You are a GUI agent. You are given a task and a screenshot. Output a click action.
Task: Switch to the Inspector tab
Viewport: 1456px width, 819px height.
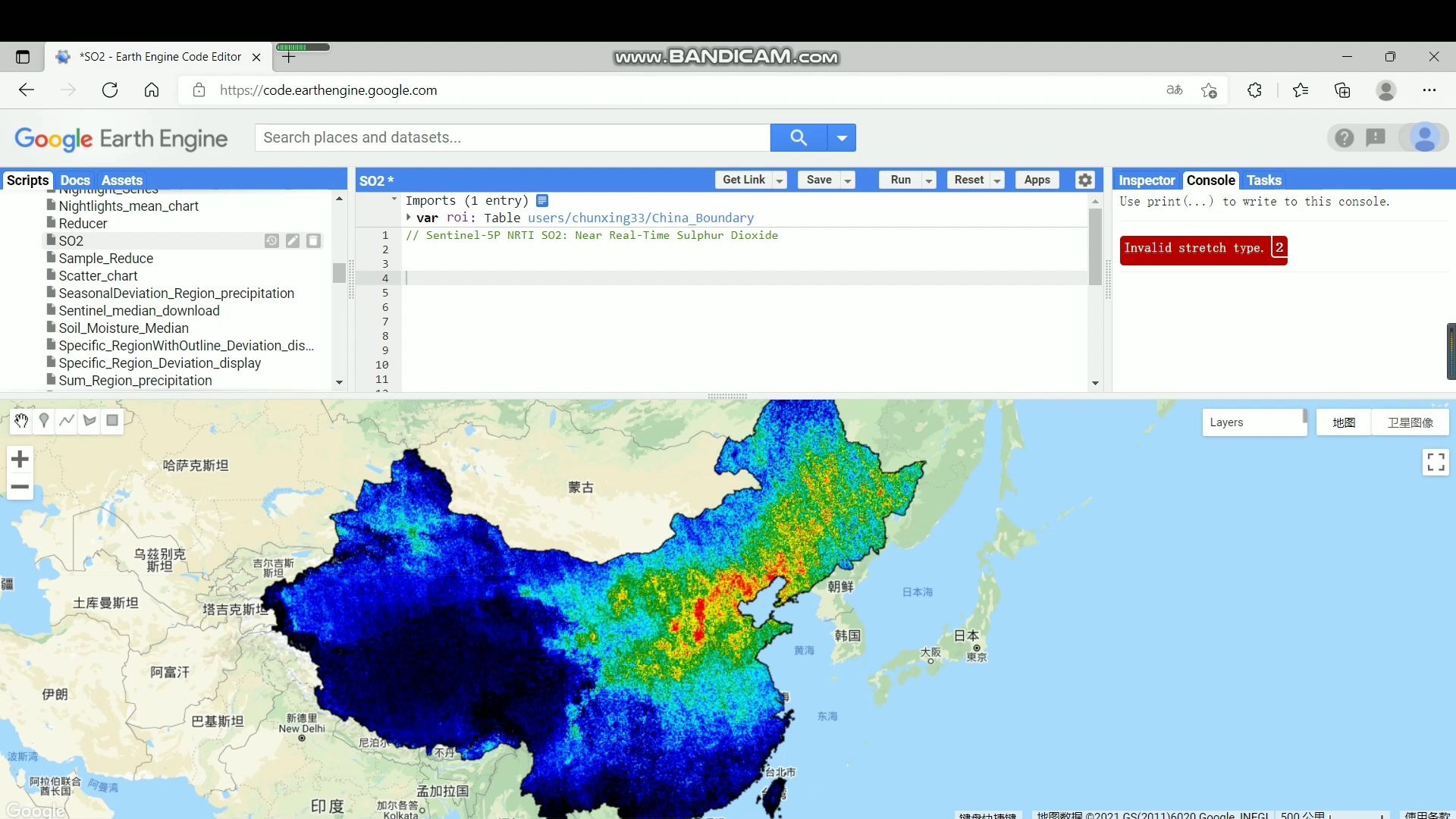(x=1146, y=180)
